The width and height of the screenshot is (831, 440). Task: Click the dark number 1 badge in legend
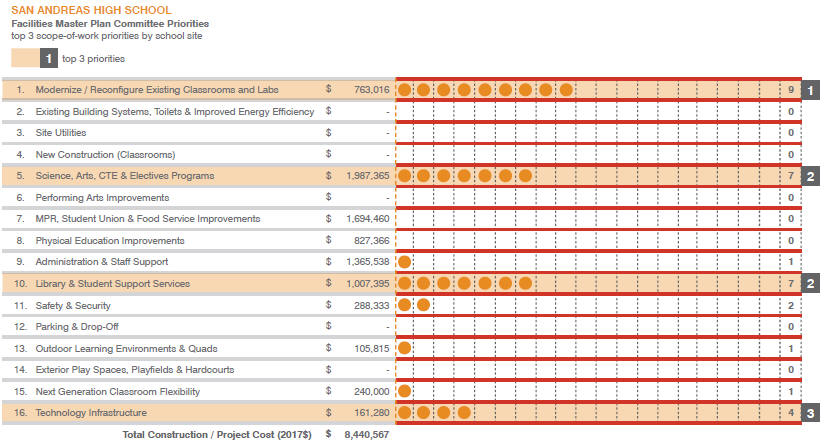[x=49, y=59]
